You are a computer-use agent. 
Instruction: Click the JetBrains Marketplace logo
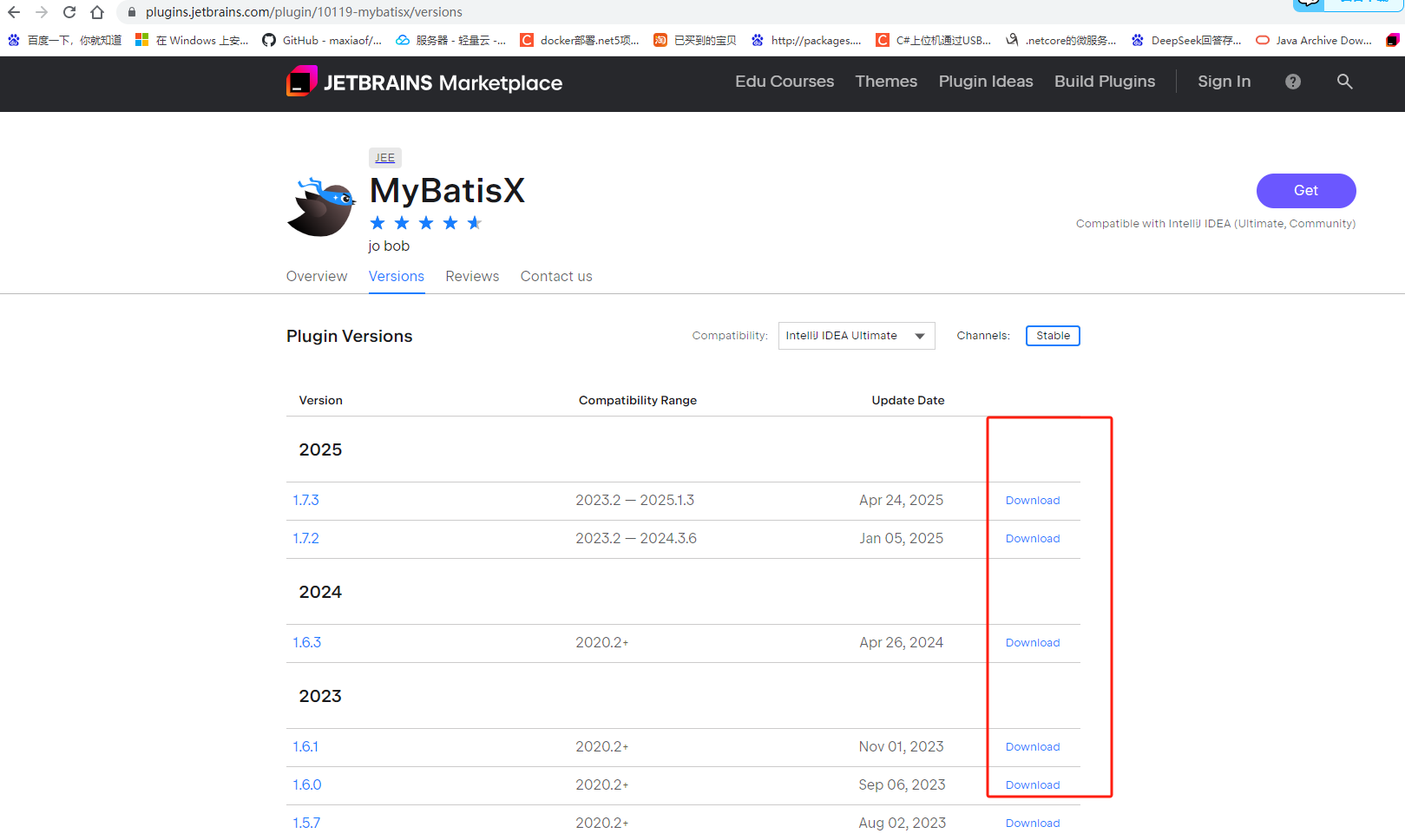[x=424, y=82]
